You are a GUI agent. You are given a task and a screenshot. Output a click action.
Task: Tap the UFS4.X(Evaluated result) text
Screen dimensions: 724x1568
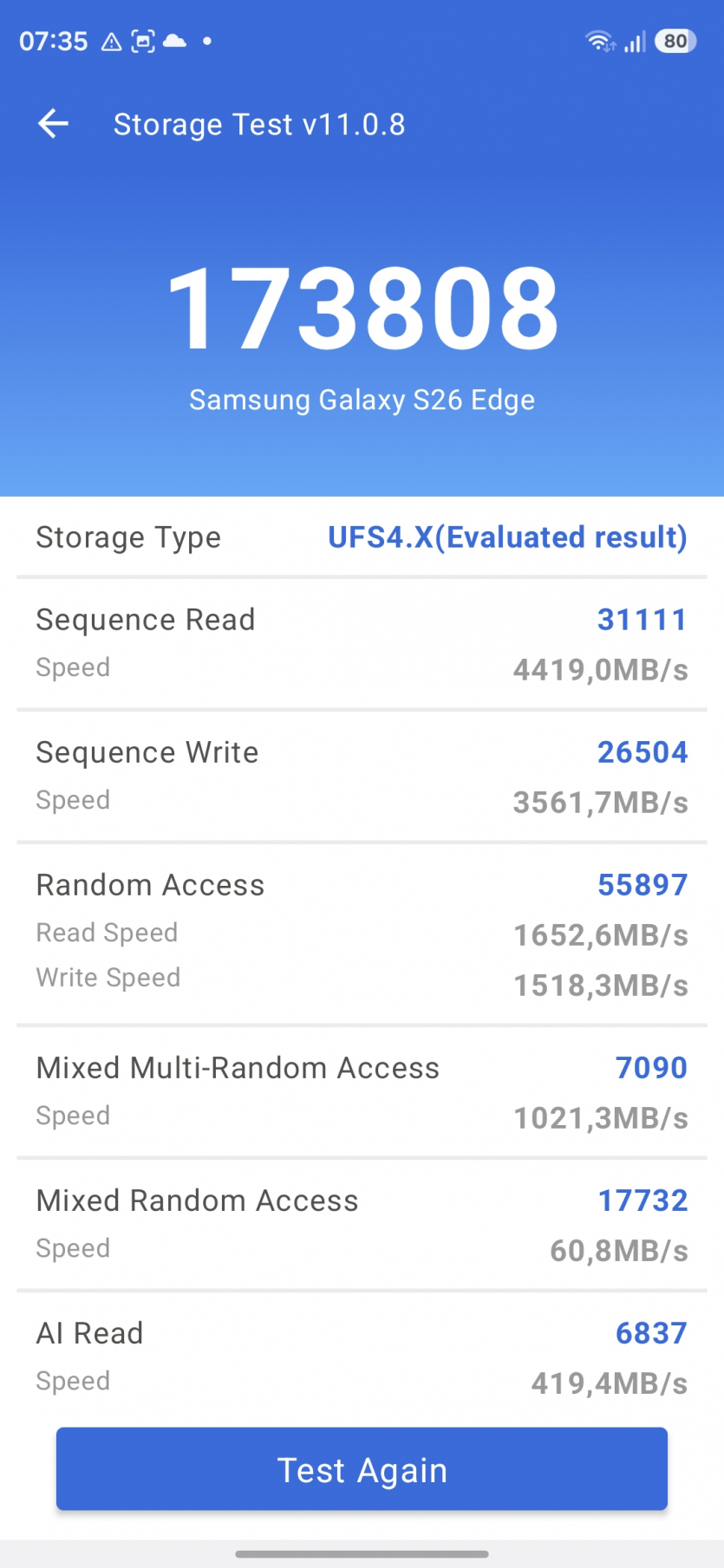click(x=507, y=537)
